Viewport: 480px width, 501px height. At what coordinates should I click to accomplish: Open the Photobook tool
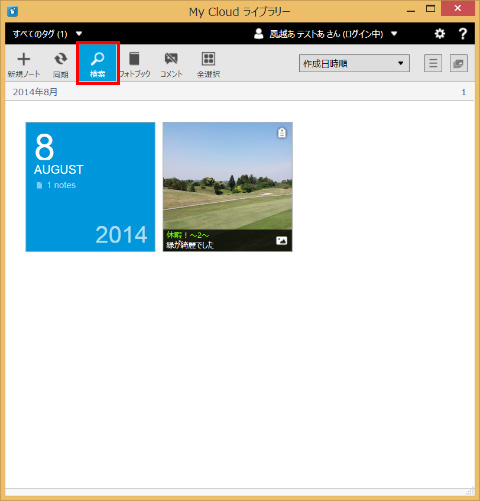(x=135, y=65)
